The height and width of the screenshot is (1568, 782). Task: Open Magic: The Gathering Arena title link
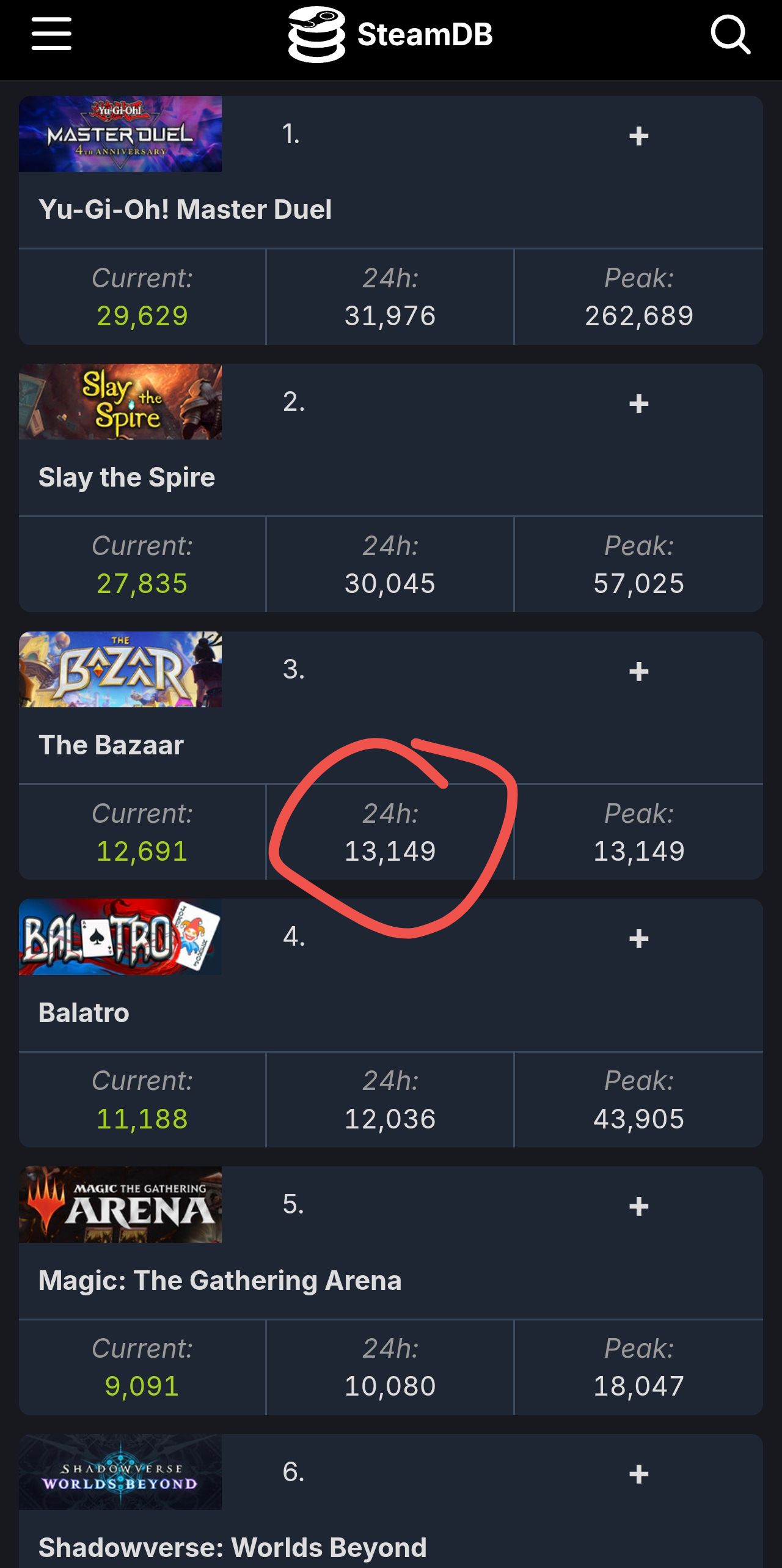220,1281
